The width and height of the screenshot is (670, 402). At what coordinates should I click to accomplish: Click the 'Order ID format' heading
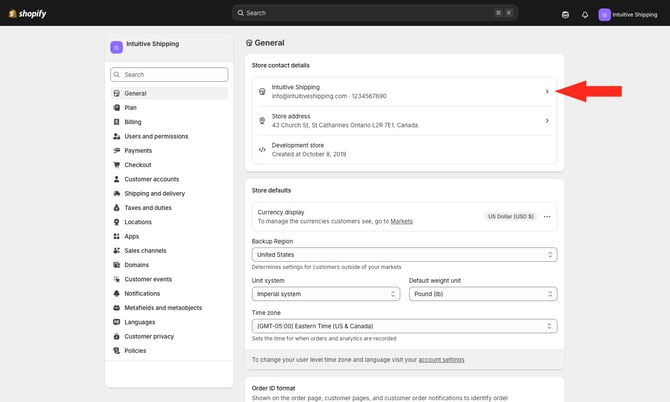pos(273,388)
